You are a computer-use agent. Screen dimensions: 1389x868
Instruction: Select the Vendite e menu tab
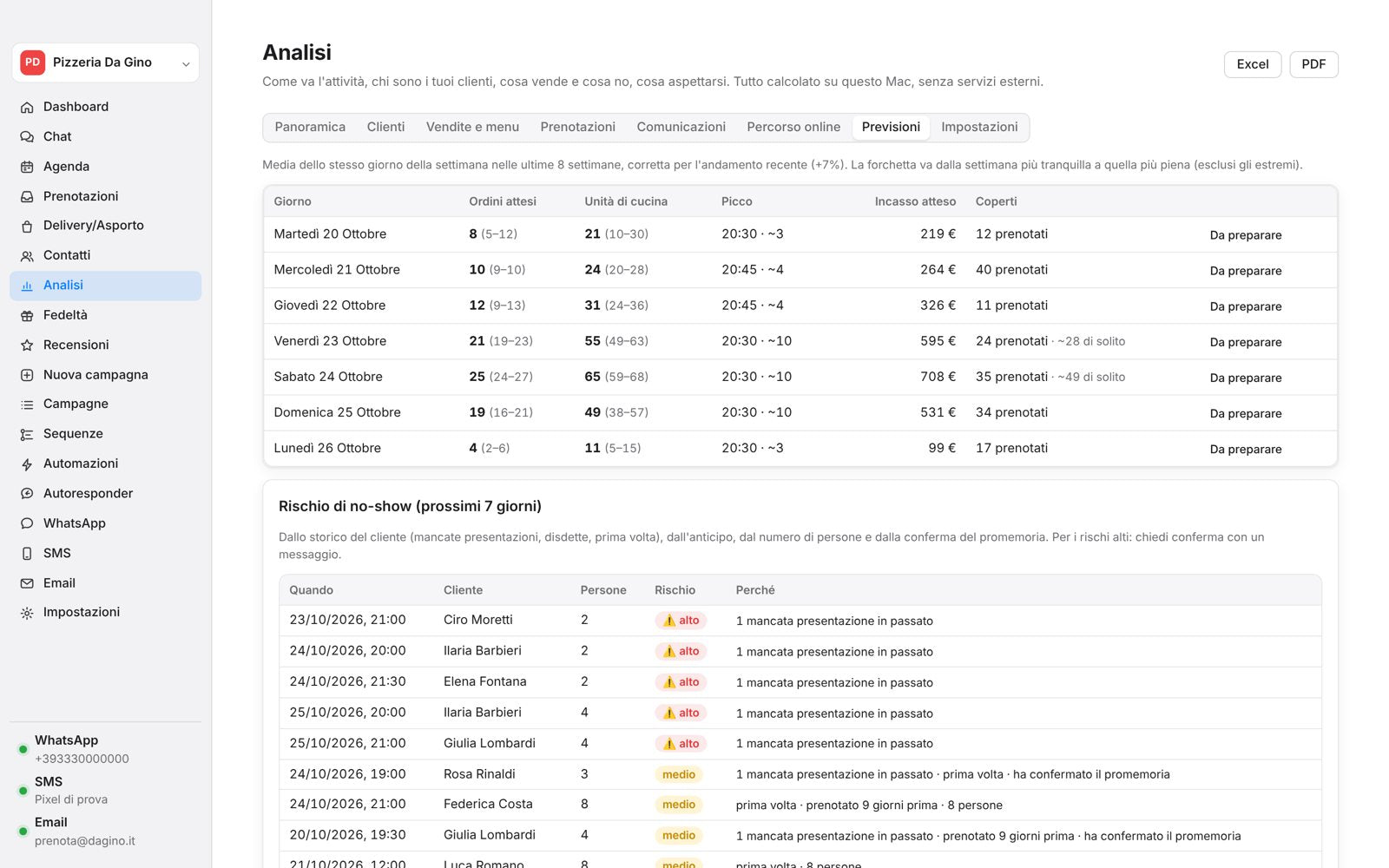472,127
